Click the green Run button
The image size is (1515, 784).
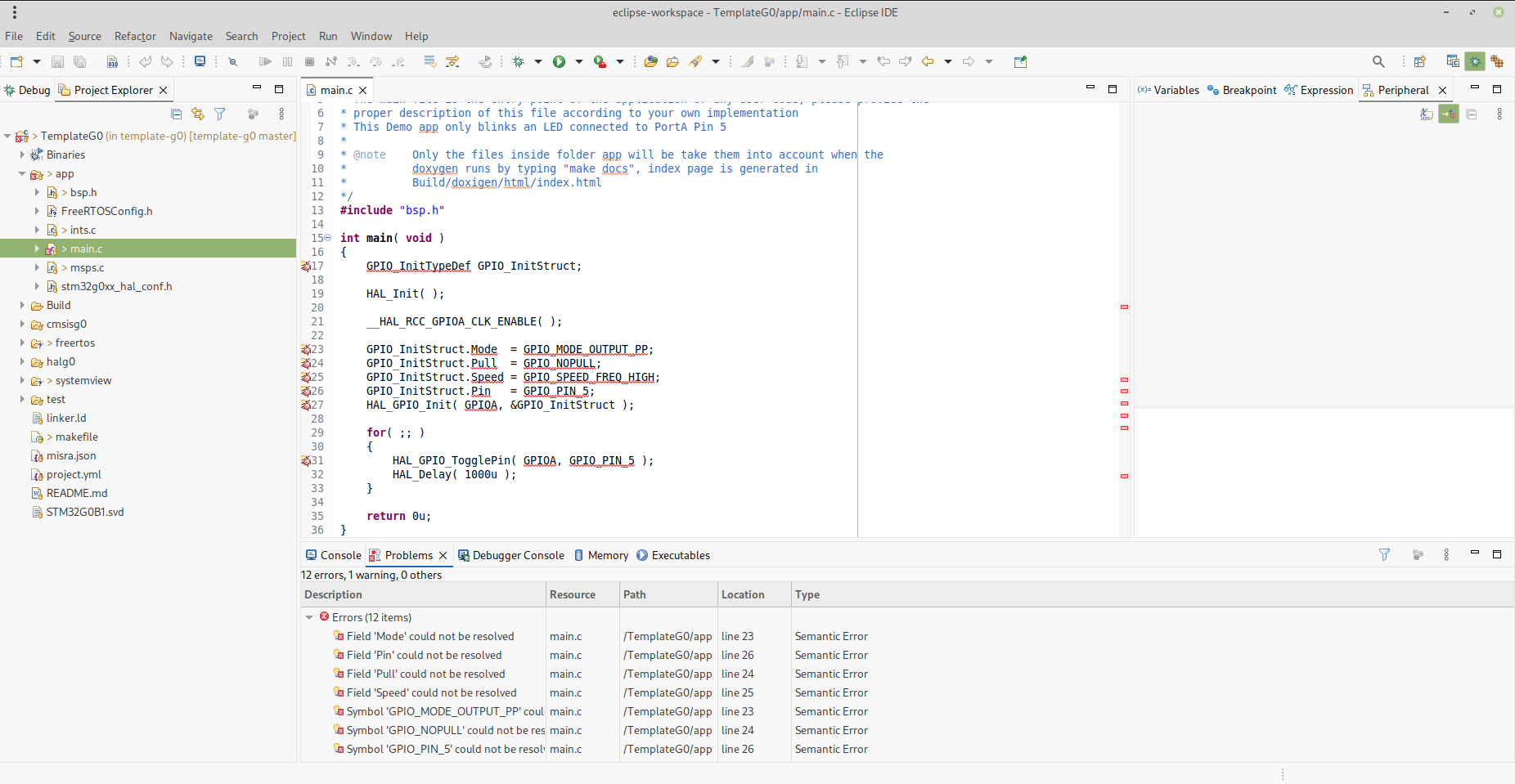[560, 62]
